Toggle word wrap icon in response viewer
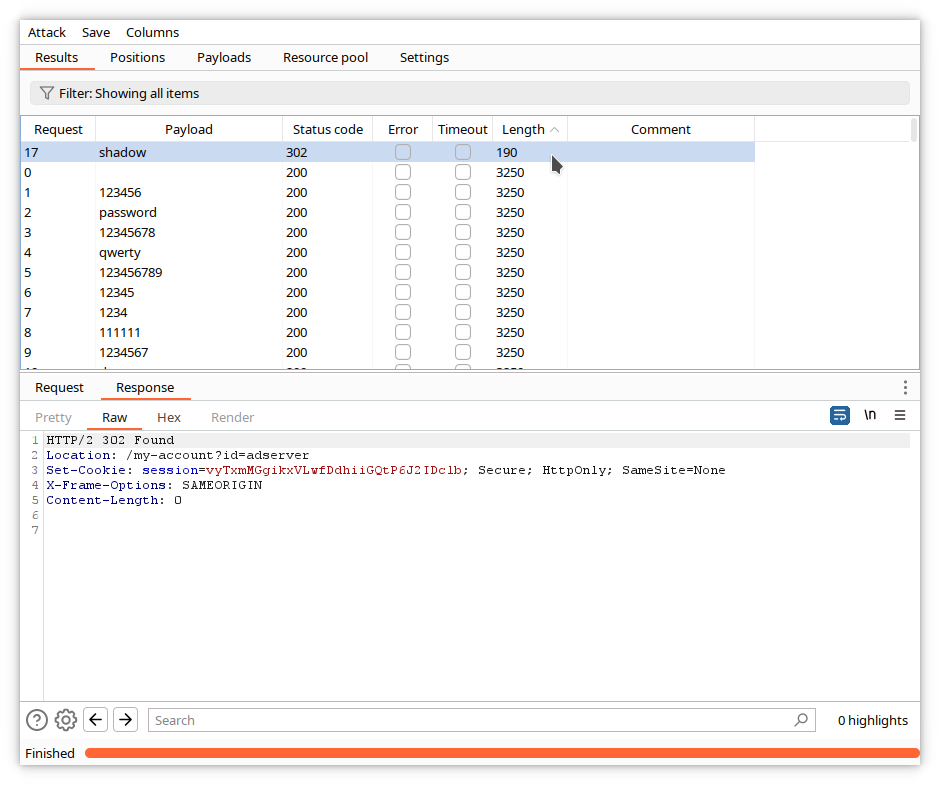Viewport: 940px width, 785px height. (x=840, y=415)
